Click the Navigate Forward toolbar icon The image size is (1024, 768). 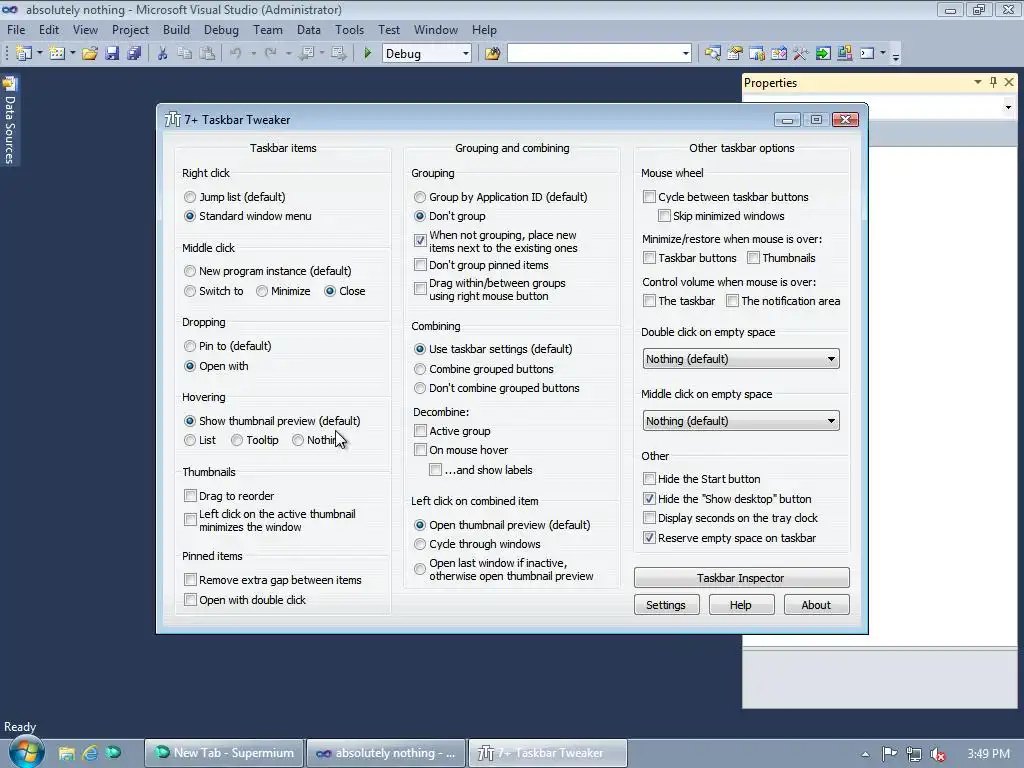(x=338, y=54)
